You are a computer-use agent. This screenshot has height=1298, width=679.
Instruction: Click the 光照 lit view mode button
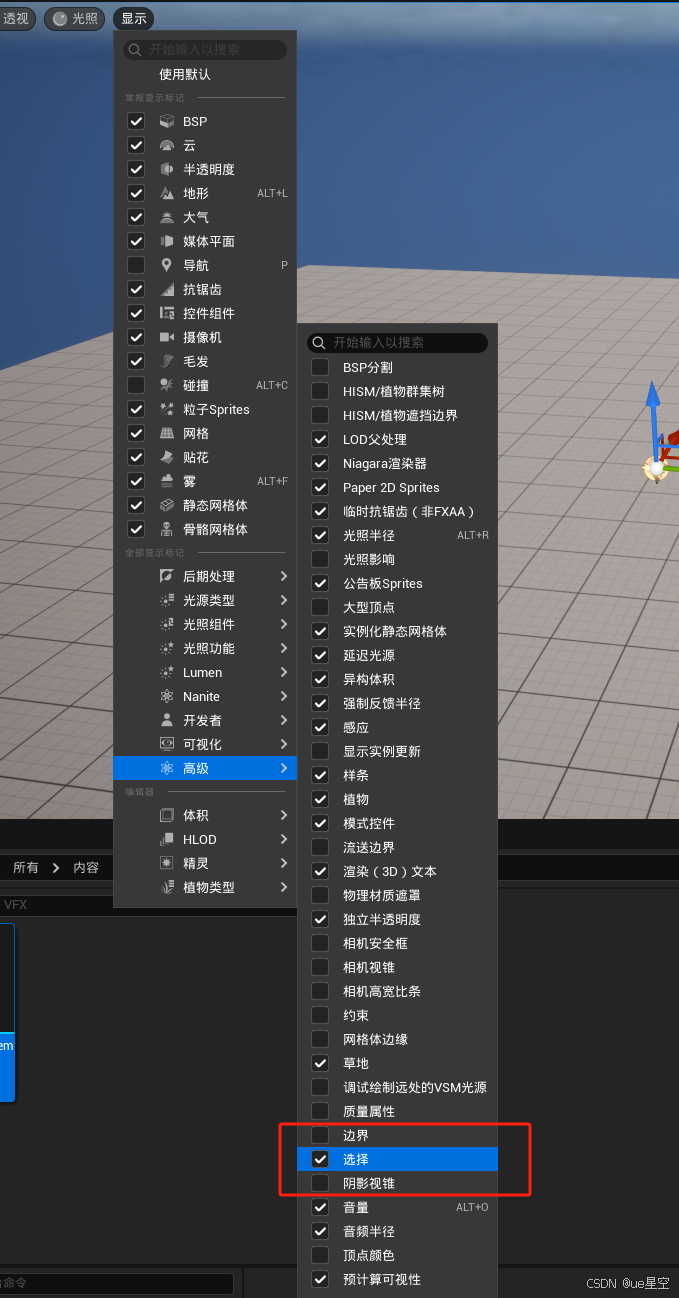75,18
